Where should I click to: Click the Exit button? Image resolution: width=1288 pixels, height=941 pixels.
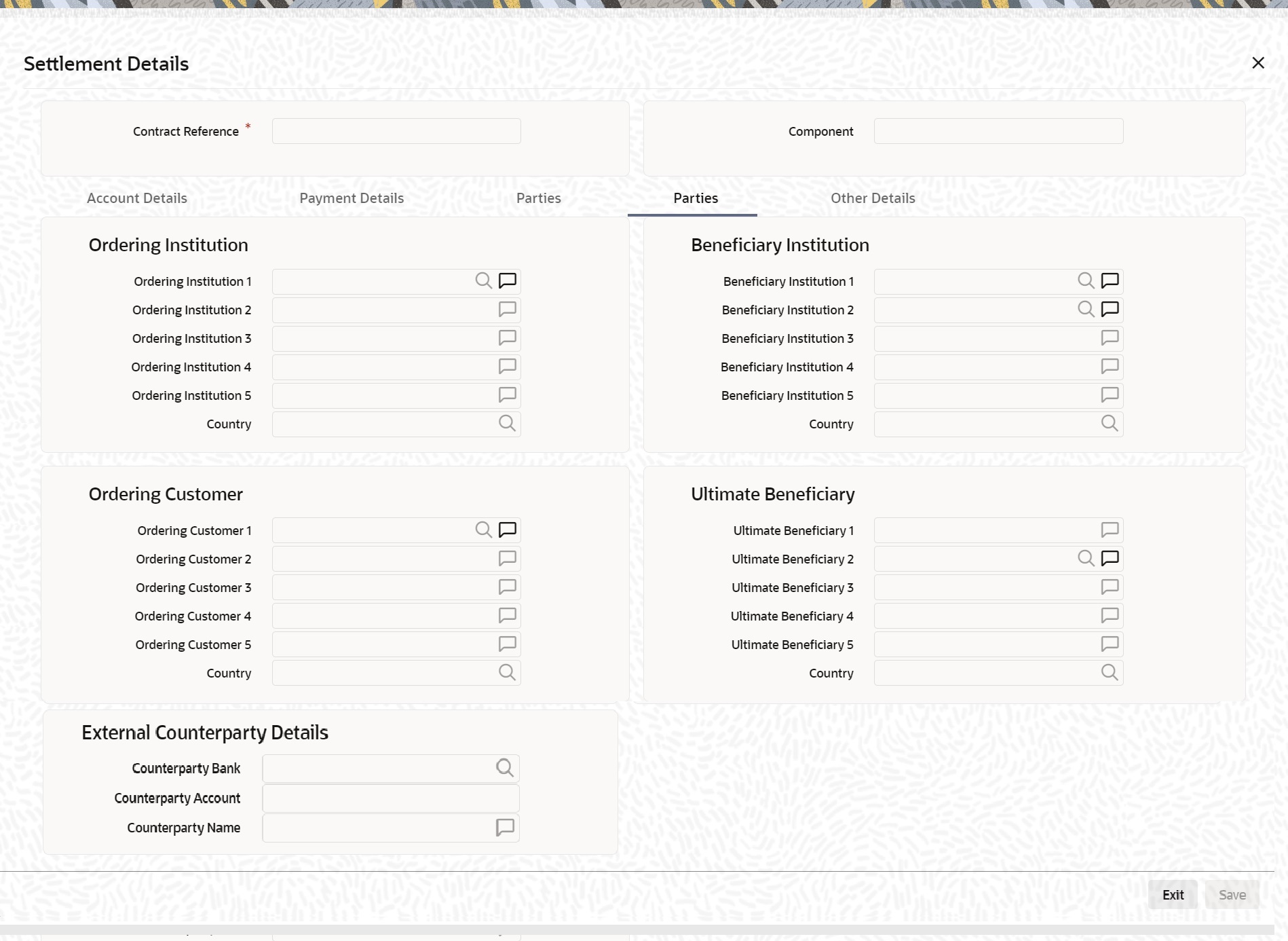tap(1173, 895)
